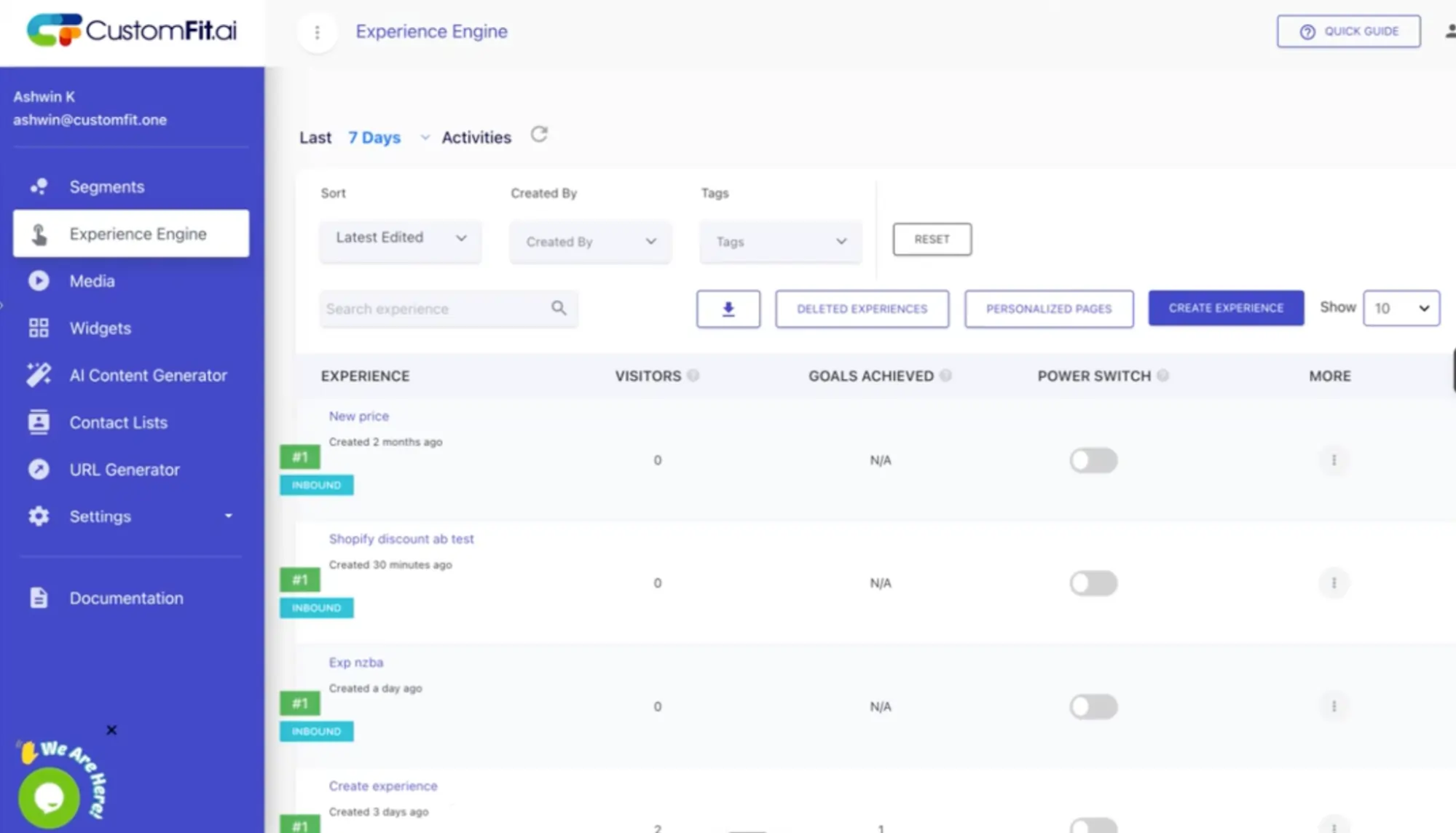Click the Reset filters button
The image size is (1456, 833).
click(932, 239)
